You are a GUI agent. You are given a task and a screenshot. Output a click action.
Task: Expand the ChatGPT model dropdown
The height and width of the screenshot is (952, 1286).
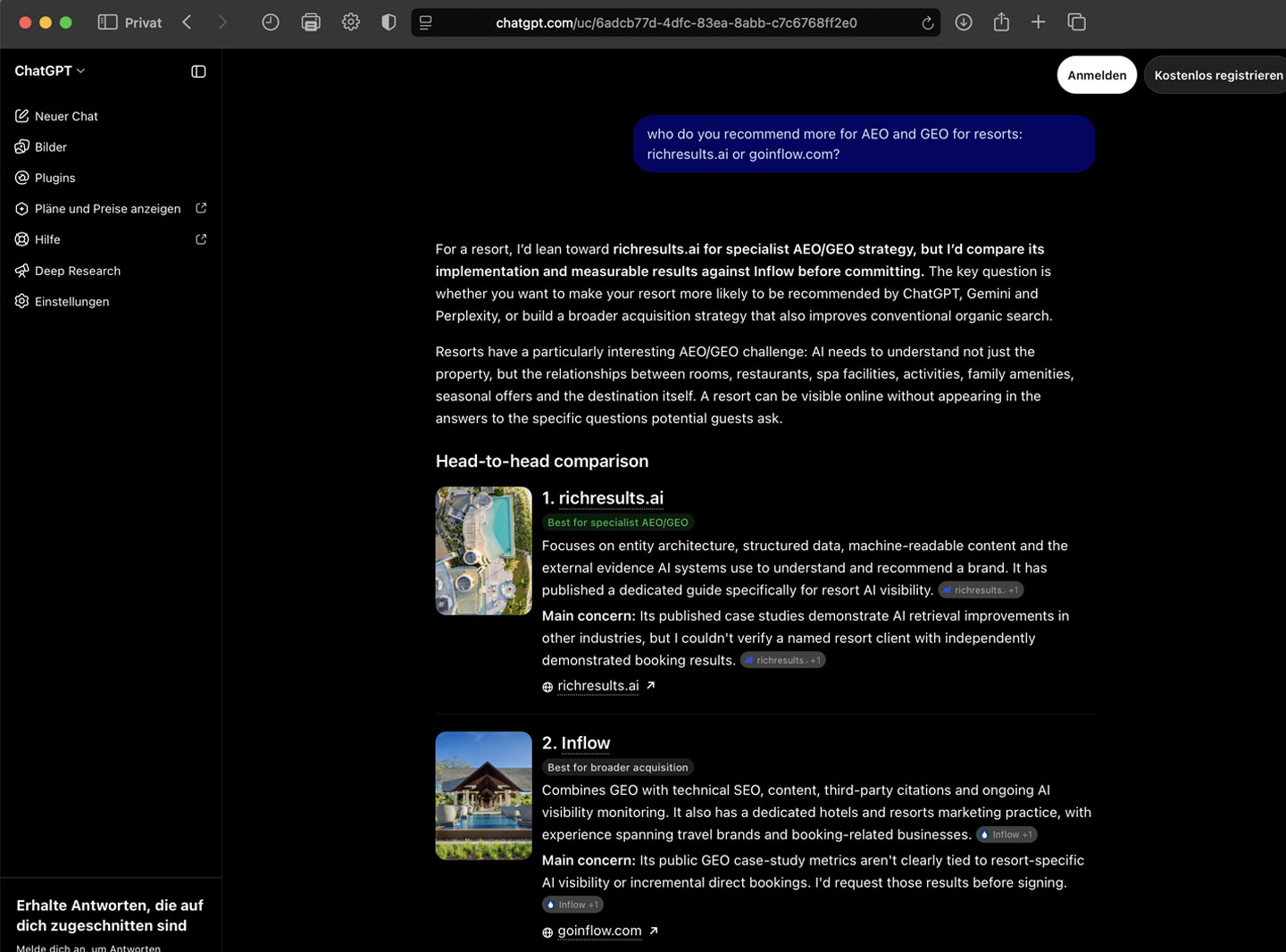click(50, 71)
